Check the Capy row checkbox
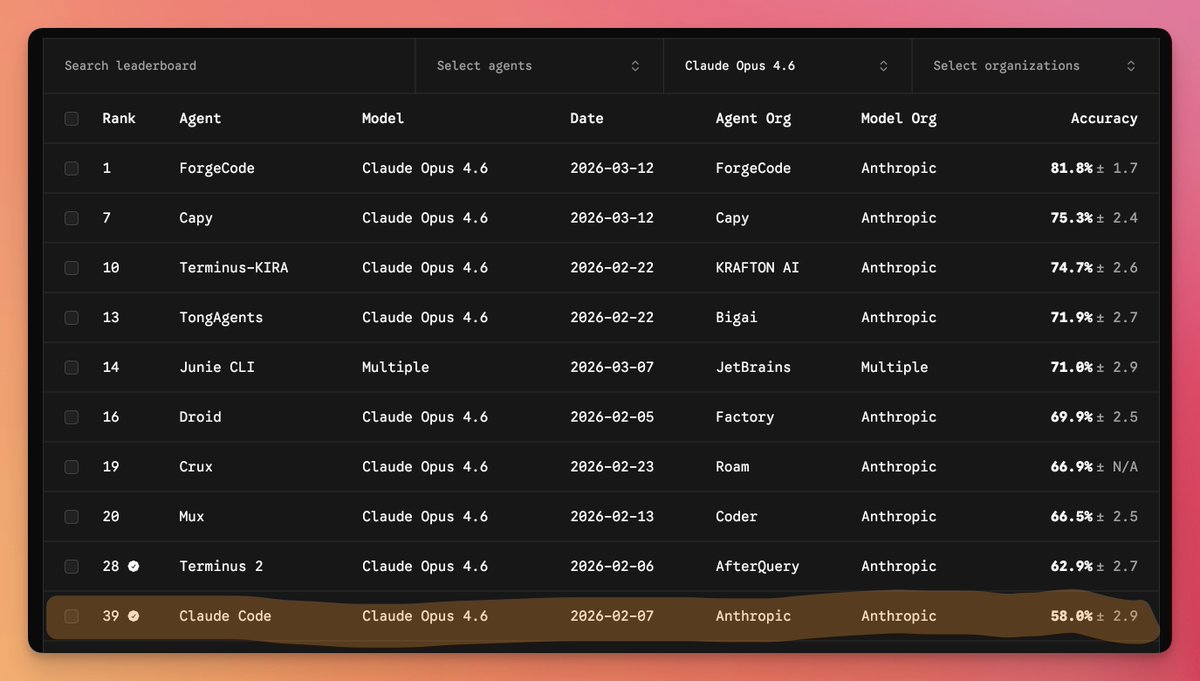Viewport: 1200px width, 681px height. pos(72,218)
